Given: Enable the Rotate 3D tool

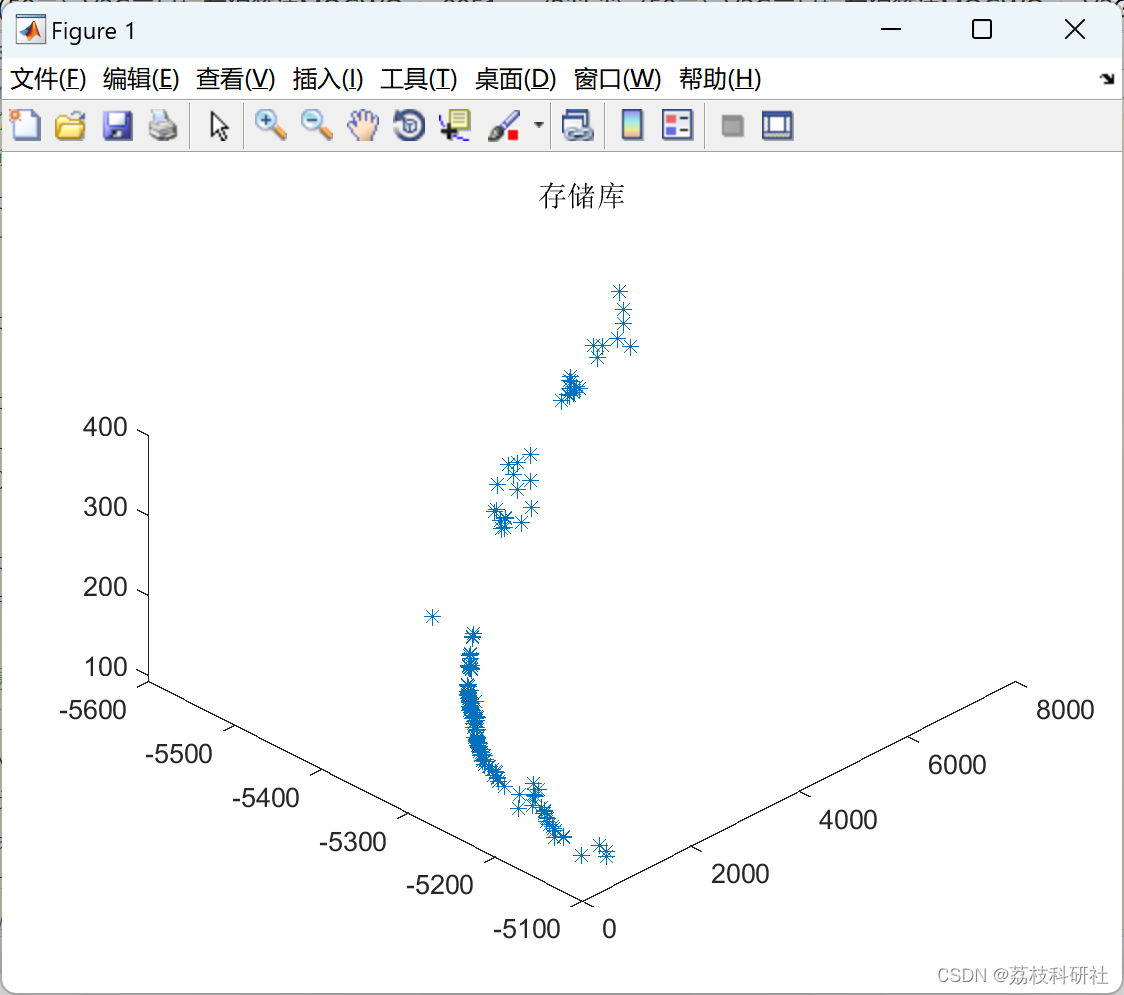Looking at the screenshot, I should (x=409, y=125).
